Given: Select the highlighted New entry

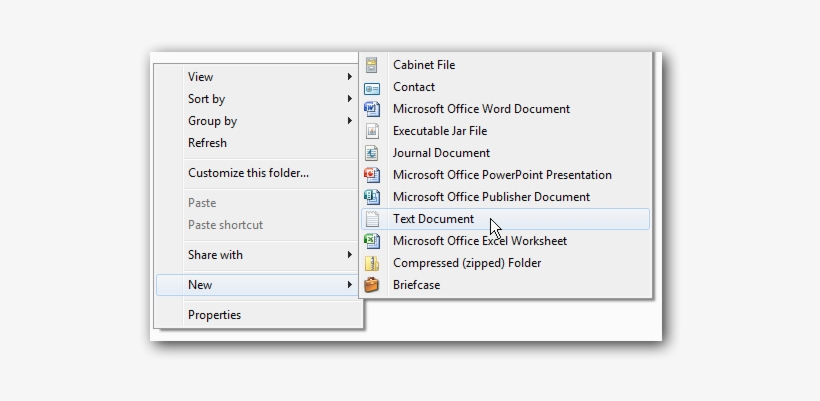Looking at the screenshot, I should (x=258, y=285).
